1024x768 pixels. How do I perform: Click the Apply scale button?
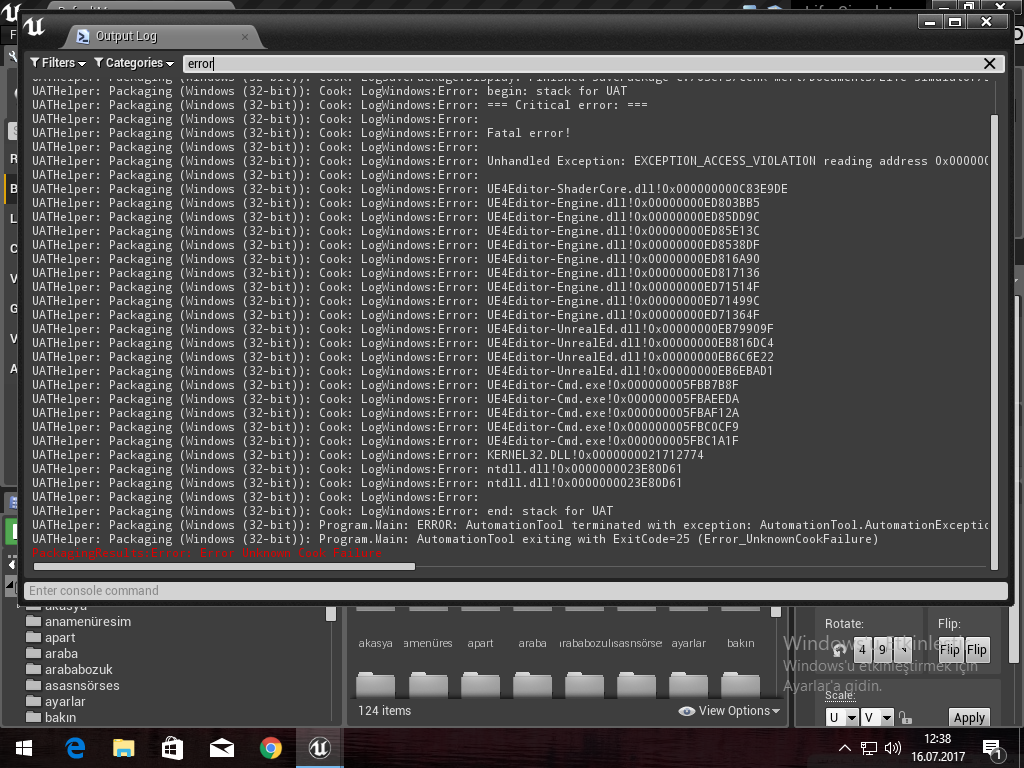[969, 718]
